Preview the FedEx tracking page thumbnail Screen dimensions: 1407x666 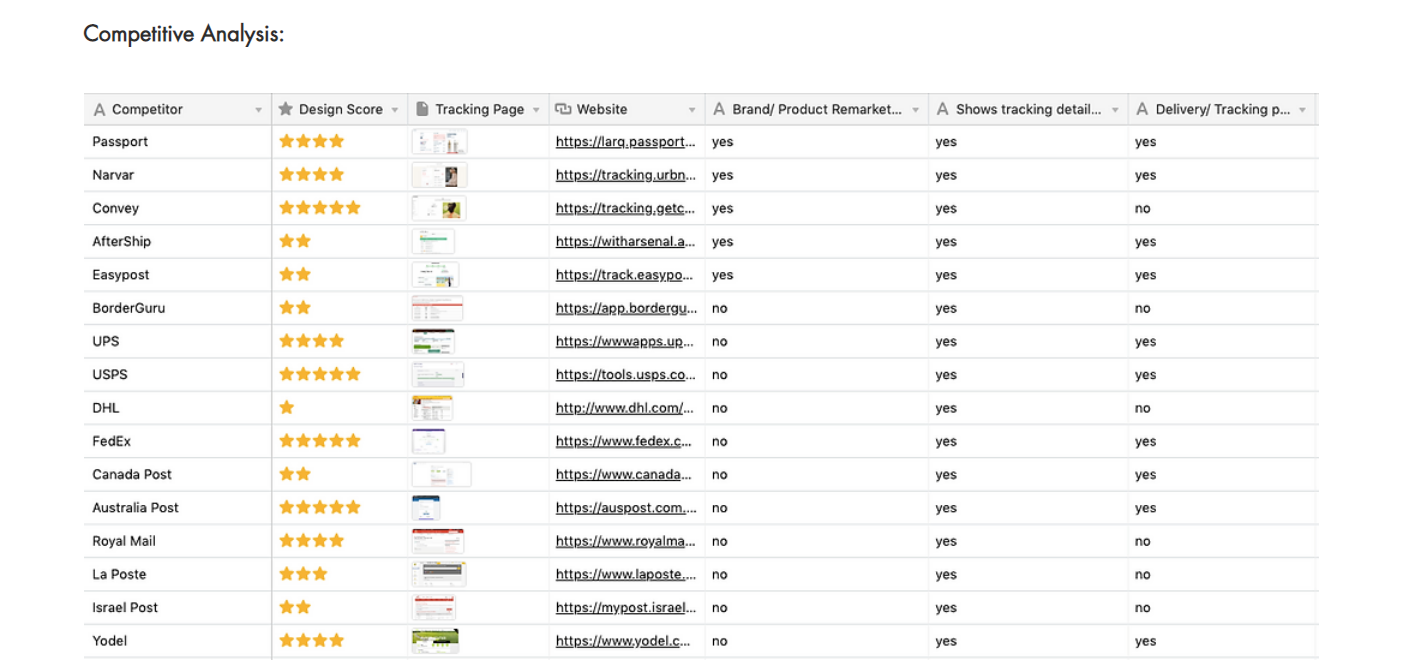[429, 441]
